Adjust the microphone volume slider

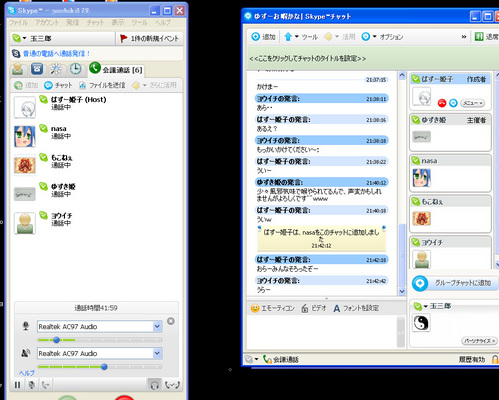[x=56, y=340]
